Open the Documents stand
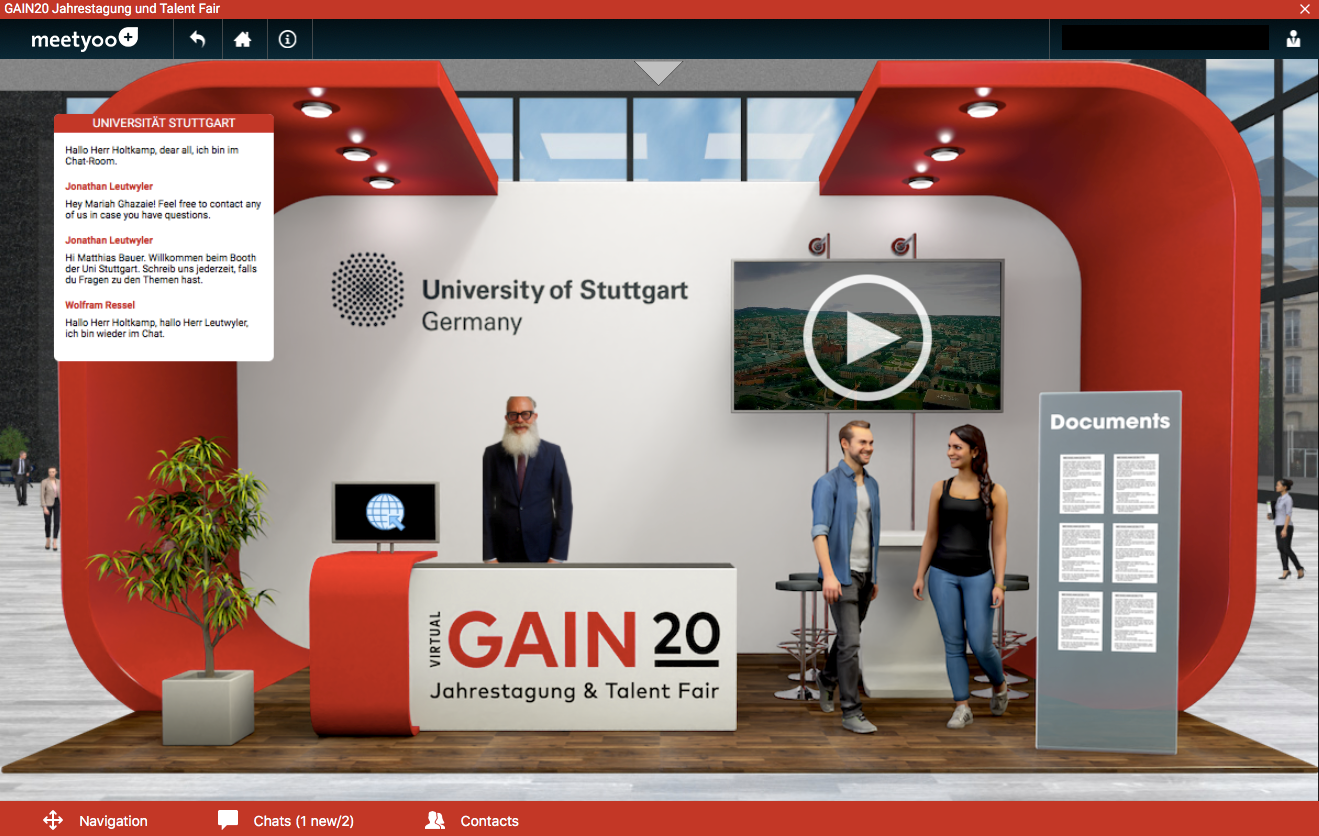 (x=1109, y=570)
